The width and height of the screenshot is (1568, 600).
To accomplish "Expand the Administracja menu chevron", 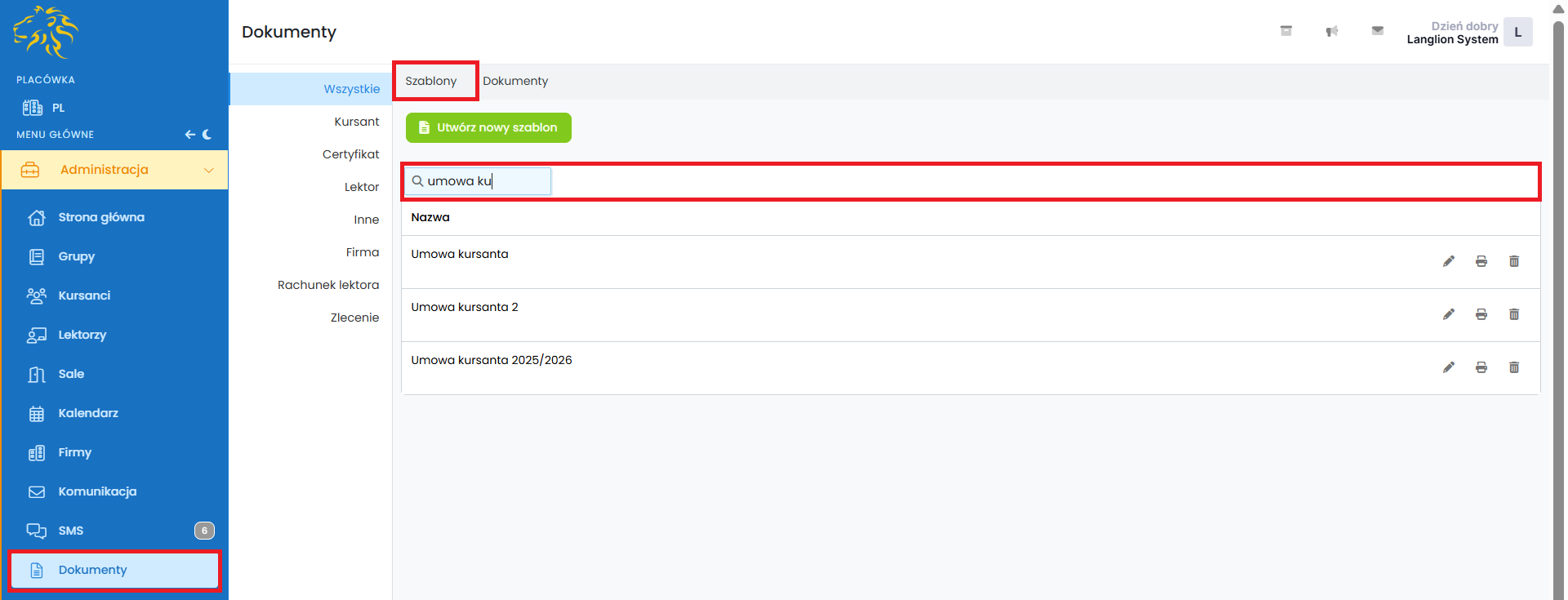I will pyautogui.click(x=208, y=170).
